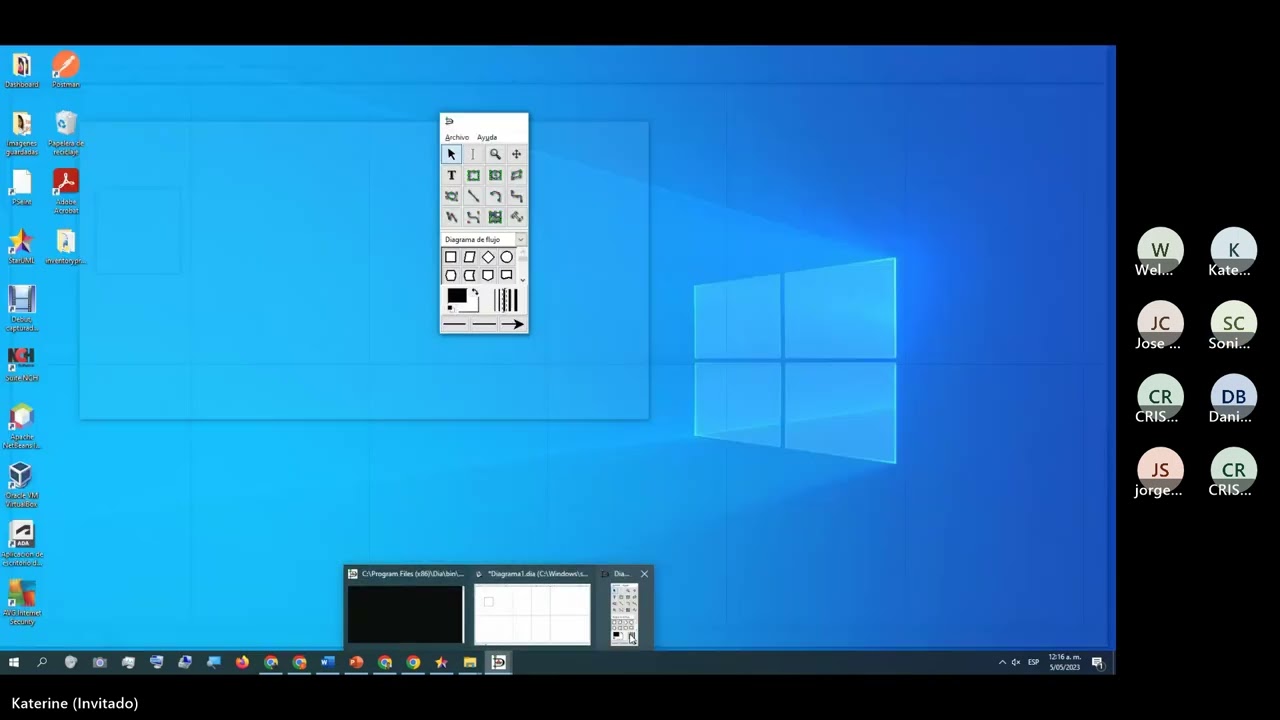The height and width of the screenshot is (720, 1280).
Task: Open the notification center icon
Action: 1097,662
